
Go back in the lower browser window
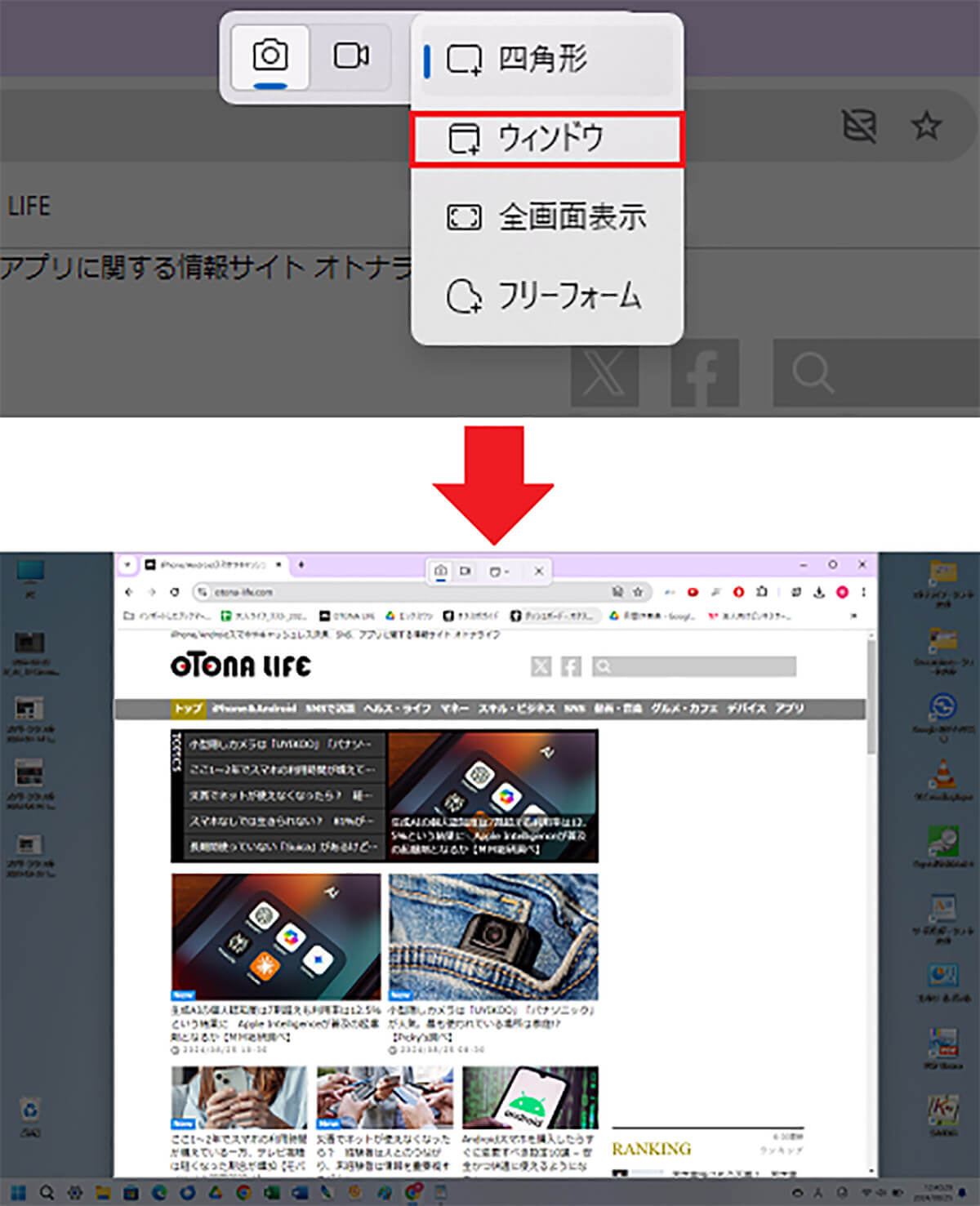click(x=129, y=592)
